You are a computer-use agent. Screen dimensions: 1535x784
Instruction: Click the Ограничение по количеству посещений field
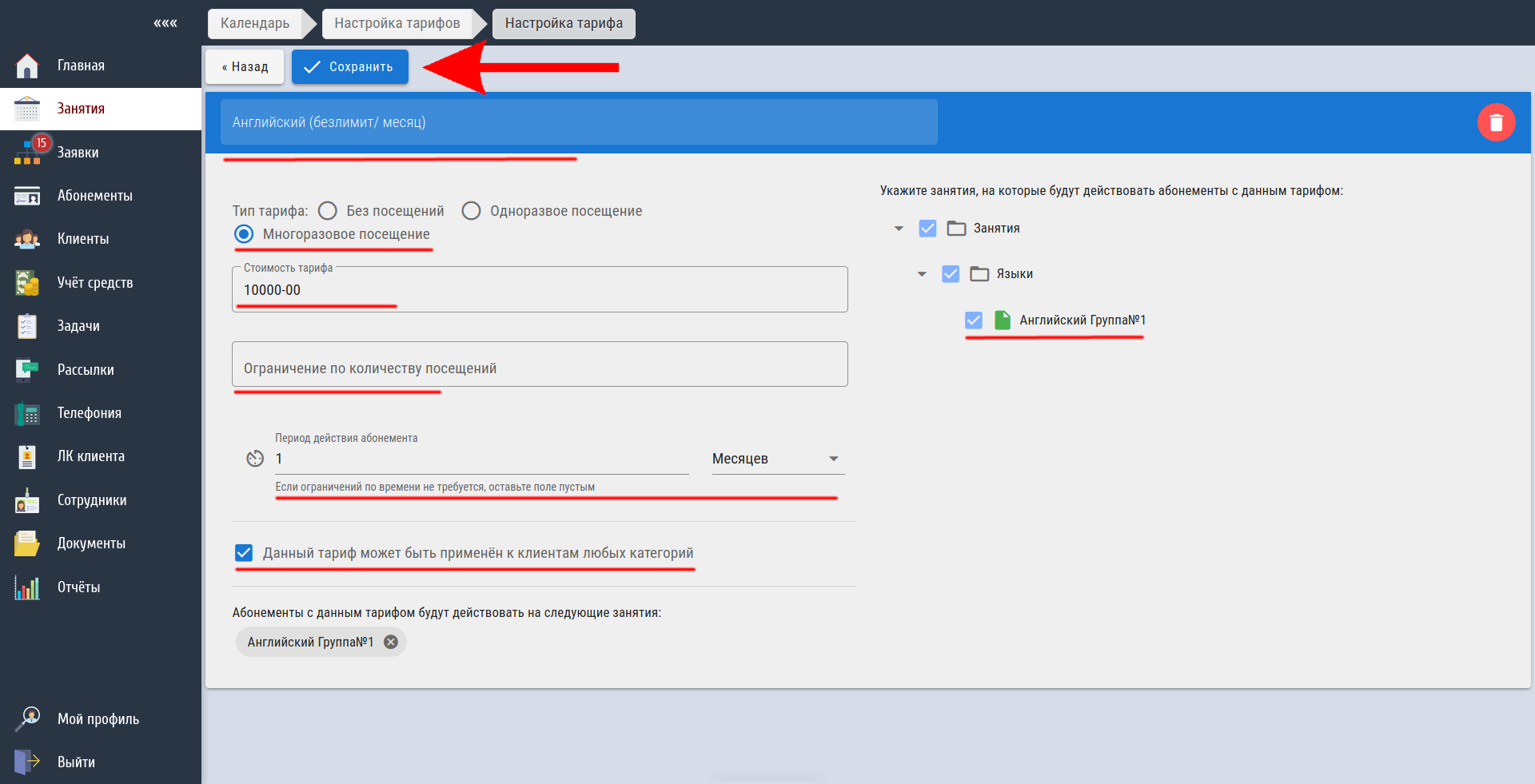(x=540, y=364)
